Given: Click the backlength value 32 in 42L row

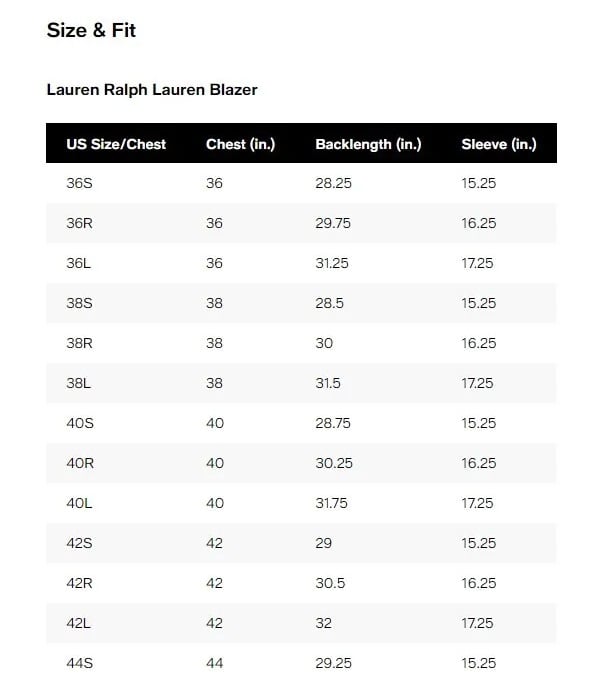Looking at the screenshot, I should (324, 623).
